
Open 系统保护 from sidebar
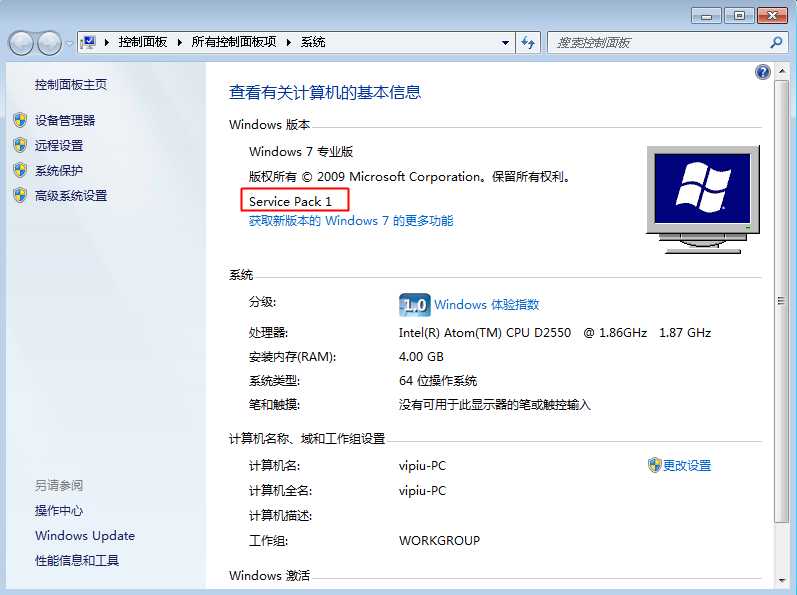coord(58,170)
